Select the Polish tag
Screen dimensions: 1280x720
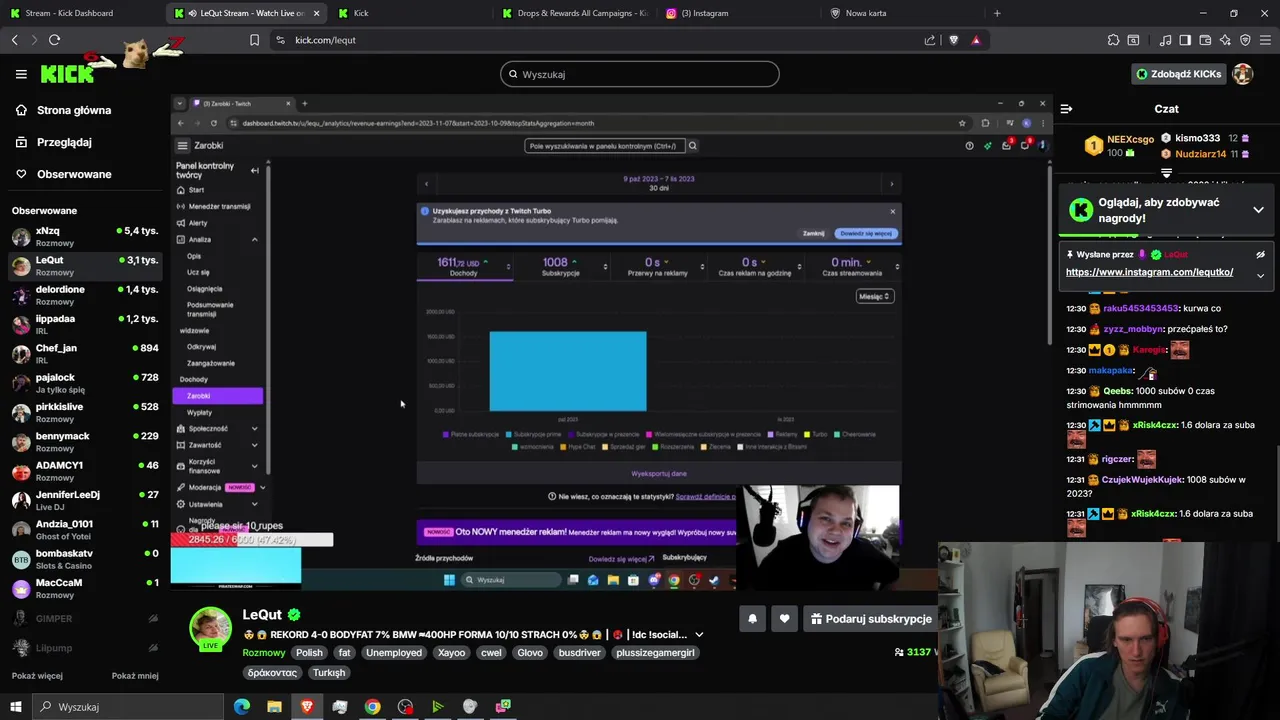[x=309, y=653]
